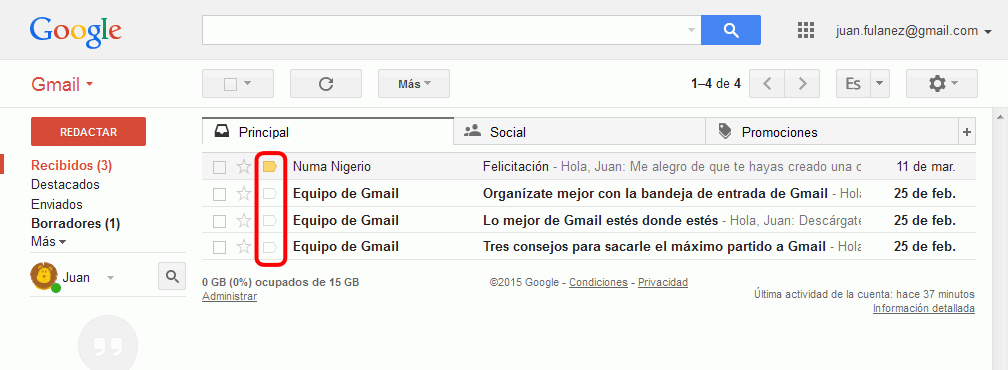Mark 'Lo mejor de Gmail' as important
The height and width of the screenshot is (370, 1008).
click(270, 221)
